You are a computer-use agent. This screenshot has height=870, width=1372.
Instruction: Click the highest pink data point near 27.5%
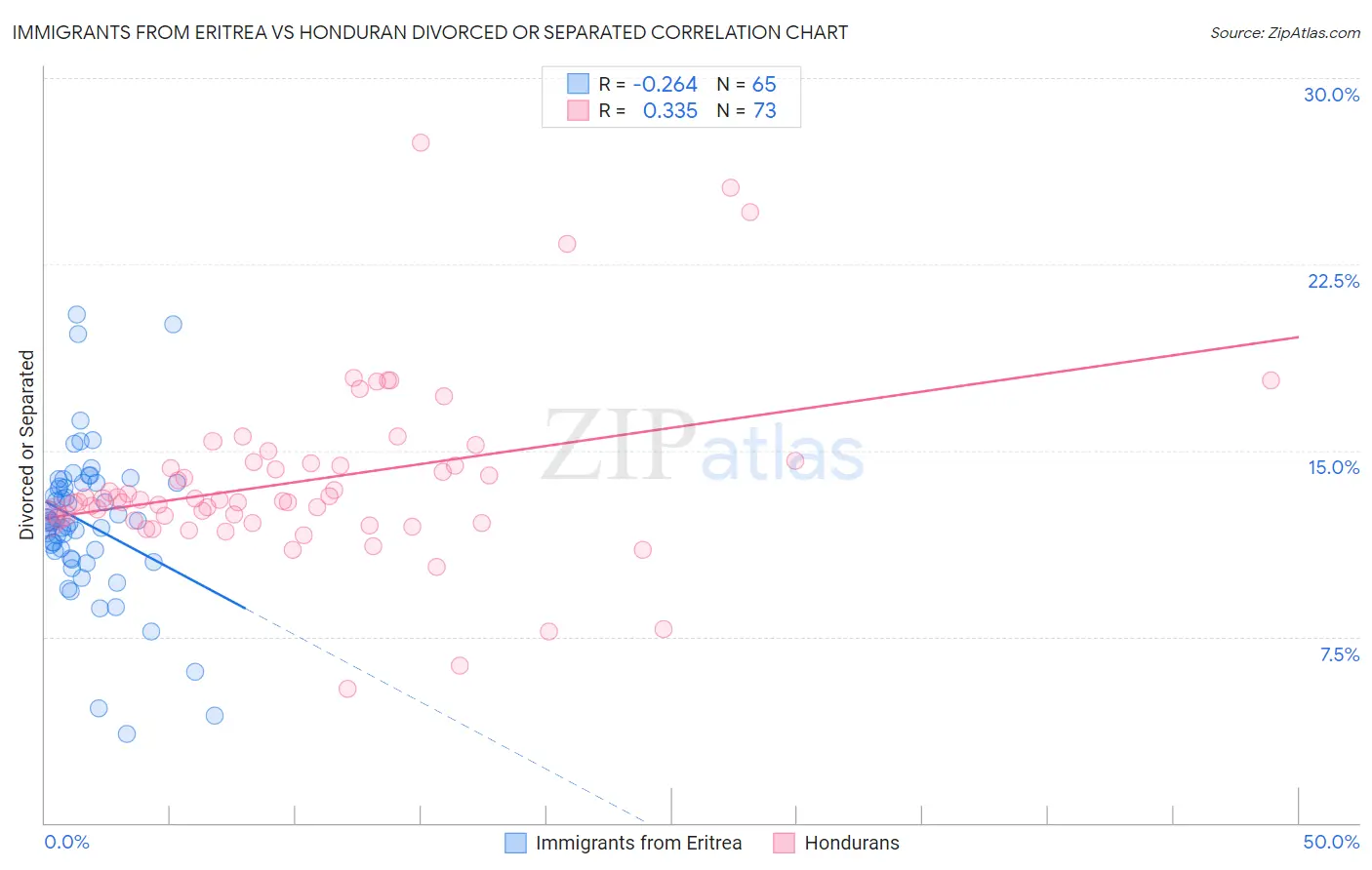pyautogui.click(x=421, y=142)
